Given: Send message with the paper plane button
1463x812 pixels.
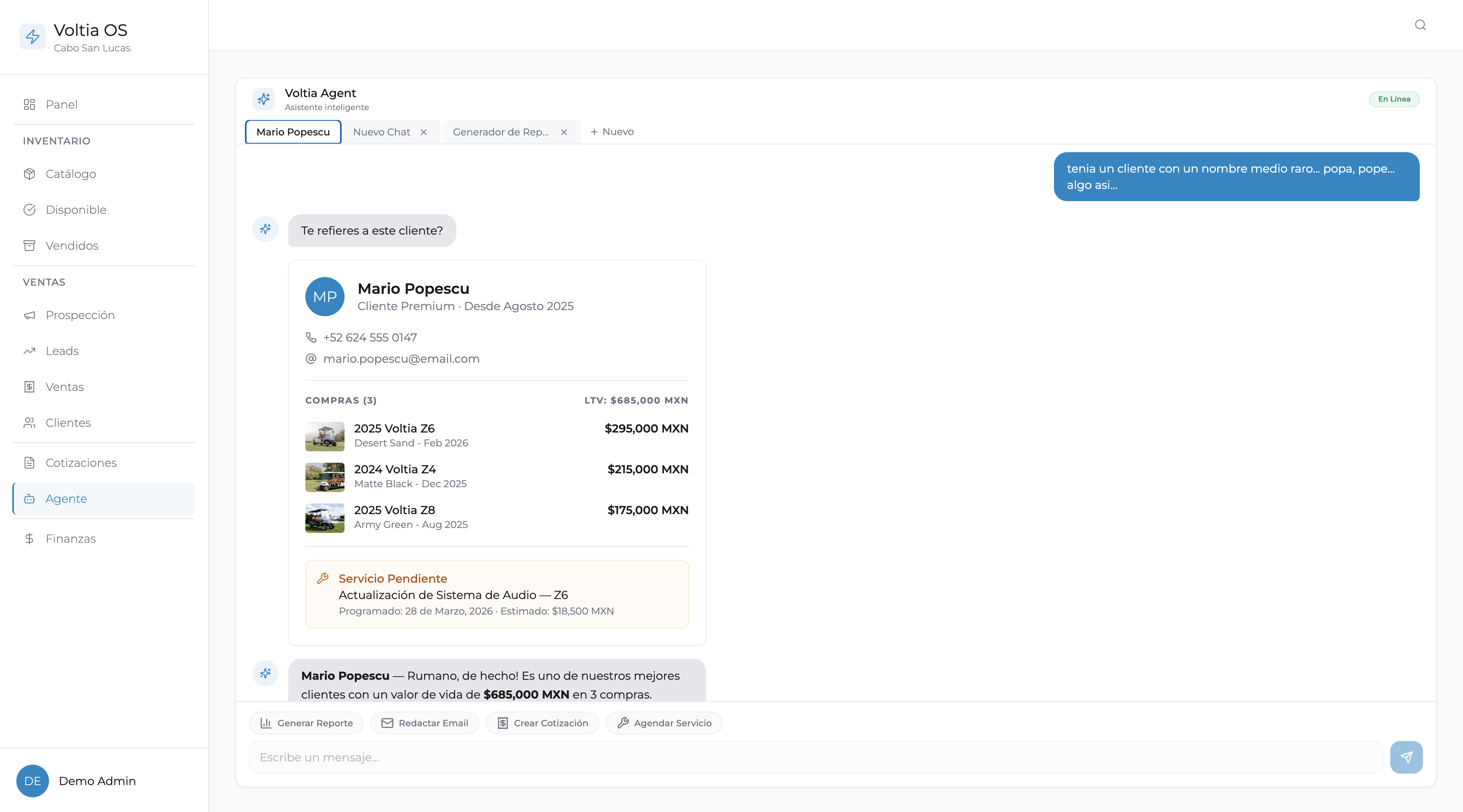Looking at the screenshot, I should coord(1406,757).
